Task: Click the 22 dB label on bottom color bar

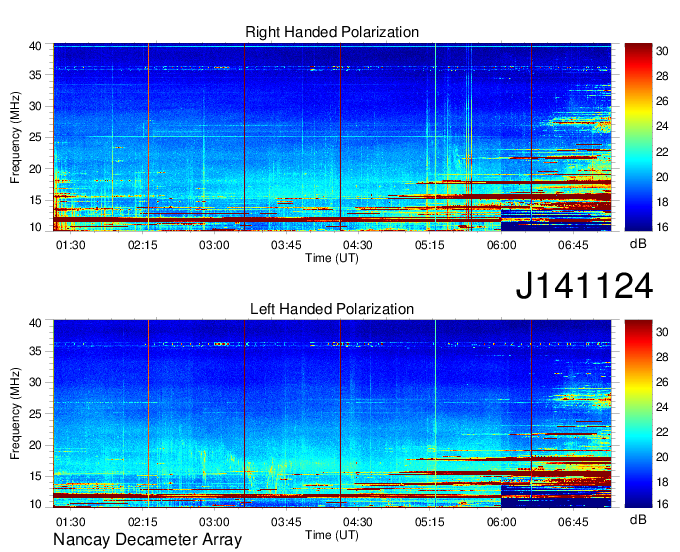Action: (662, 432)
